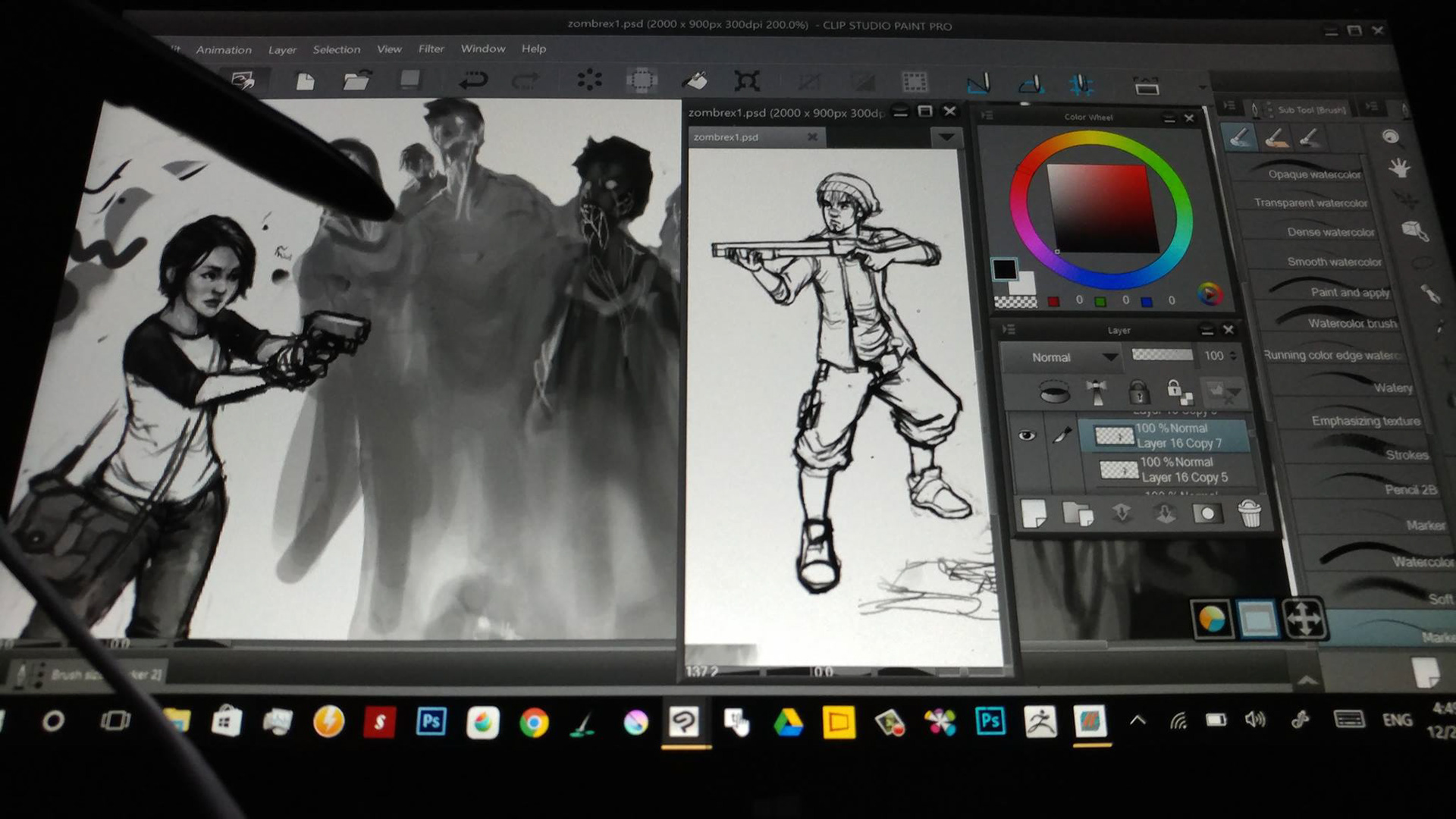1456x819 pixels.
Task: Expand the document tab list arrow
Action: [x=946, y=137]
